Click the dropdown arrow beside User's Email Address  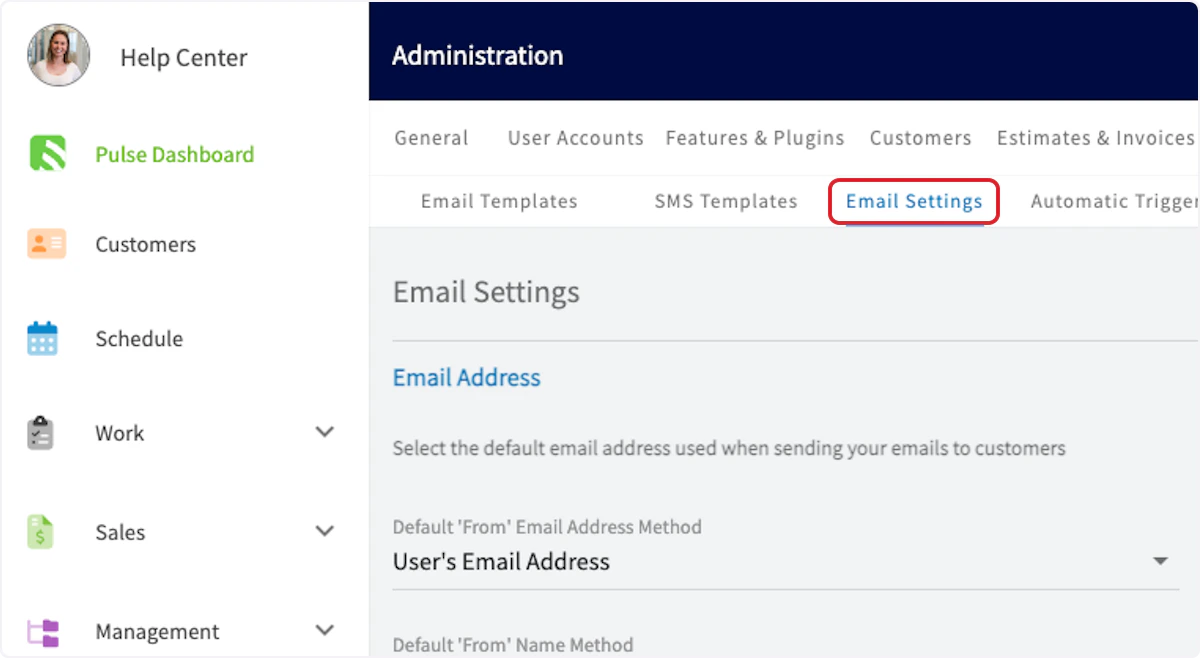point(1160,562)
